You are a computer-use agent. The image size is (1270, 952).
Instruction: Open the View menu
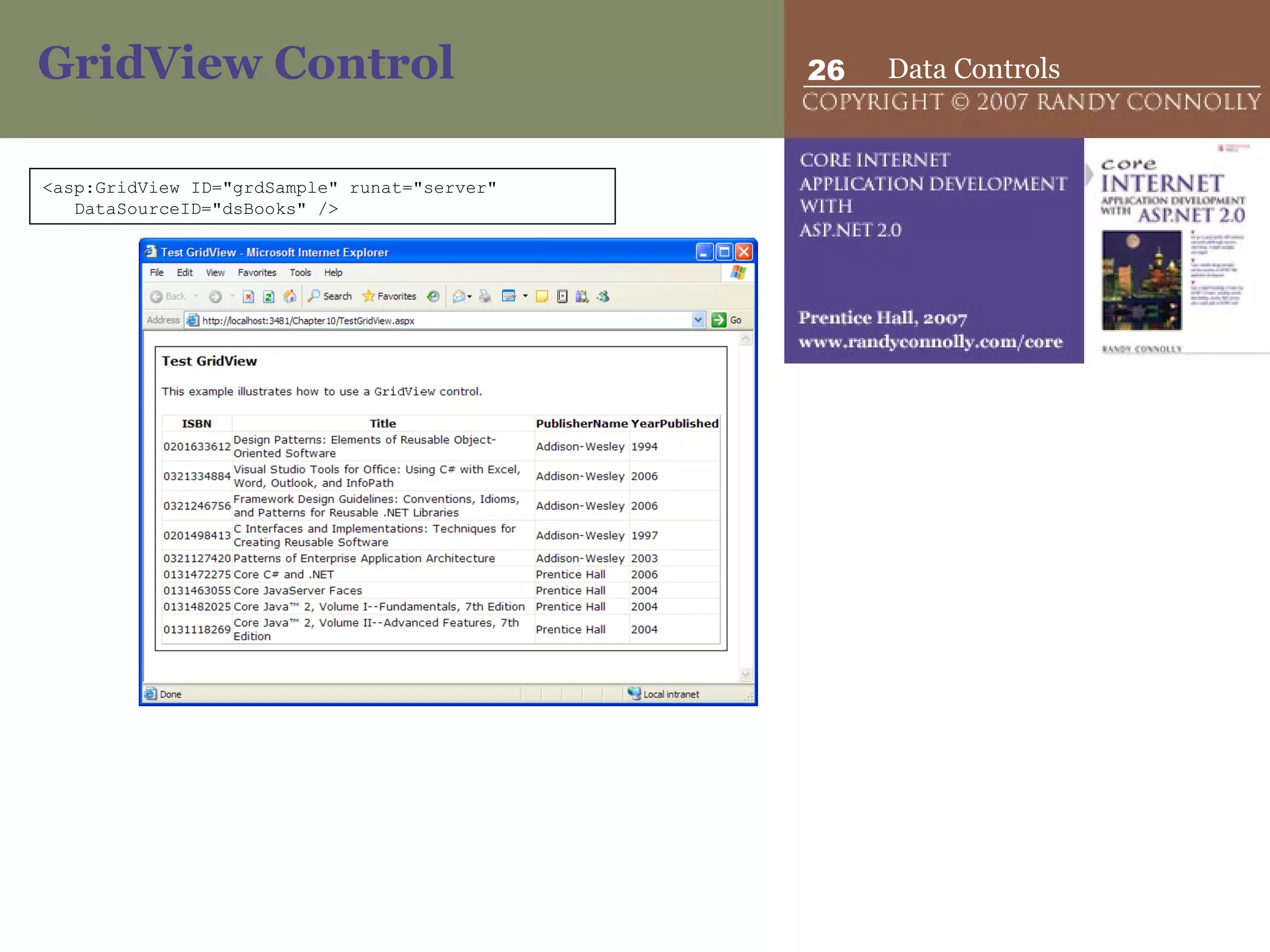pos(215,273)
